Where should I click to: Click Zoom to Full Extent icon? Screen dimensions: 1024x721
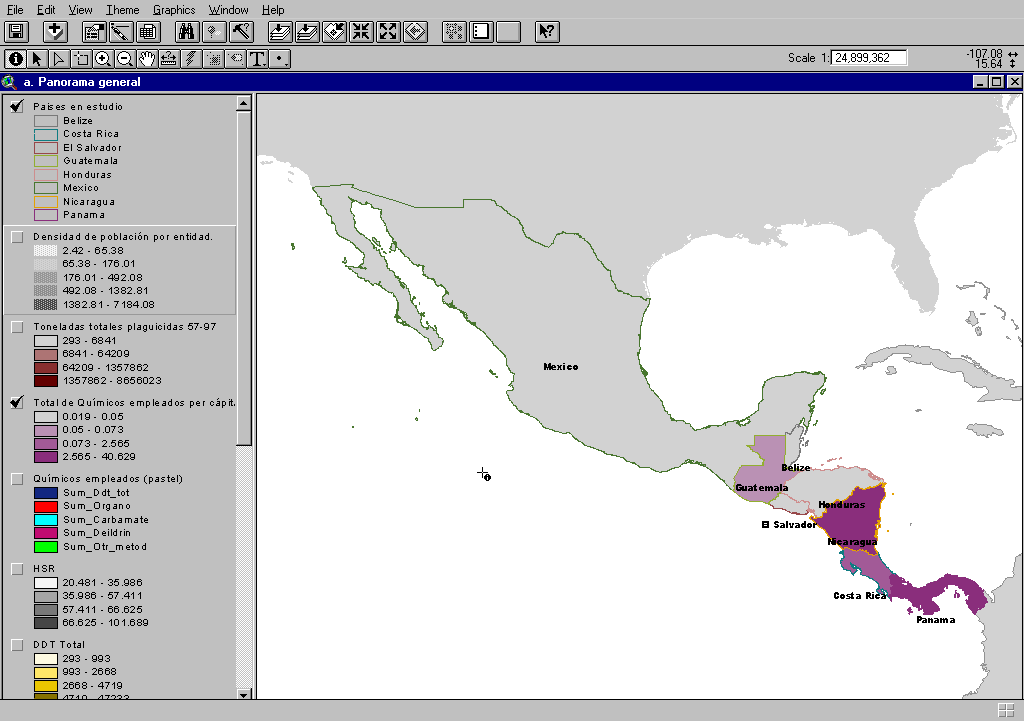pyautogui.click(x=281, y=31)
